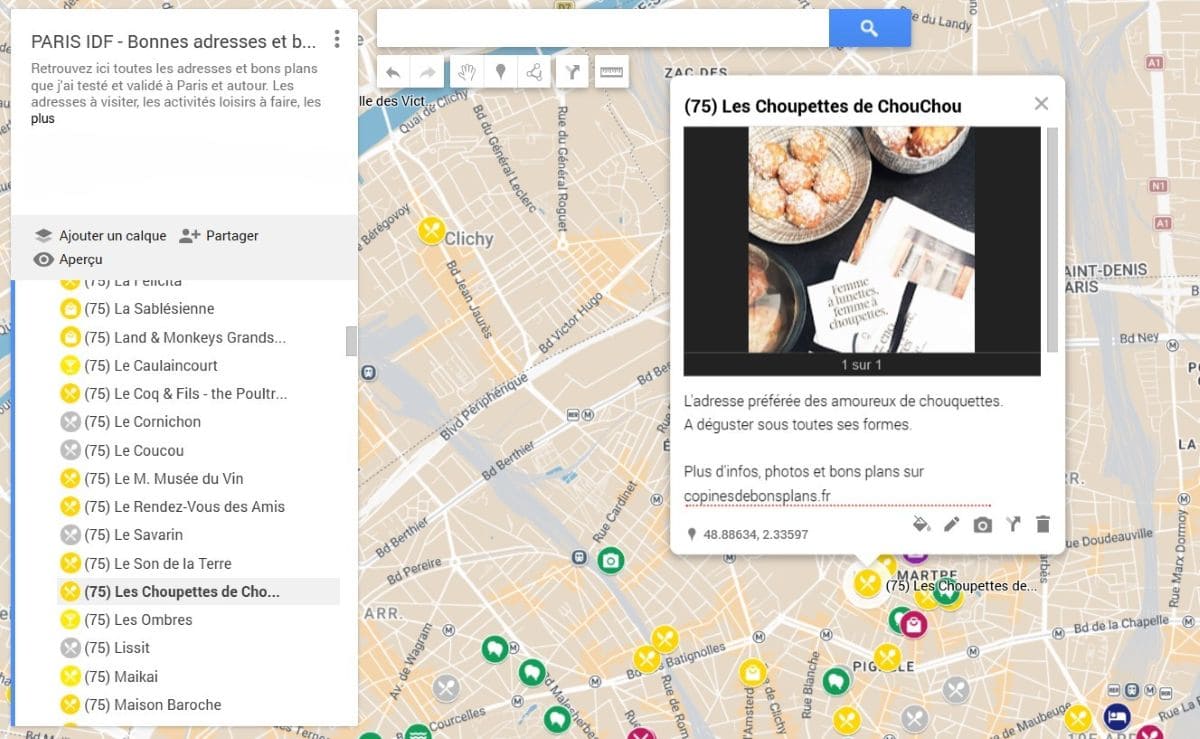Viewport: 1200px width, 739px height.
Task: Select the hand pan tool
Action: click(466, 72)
